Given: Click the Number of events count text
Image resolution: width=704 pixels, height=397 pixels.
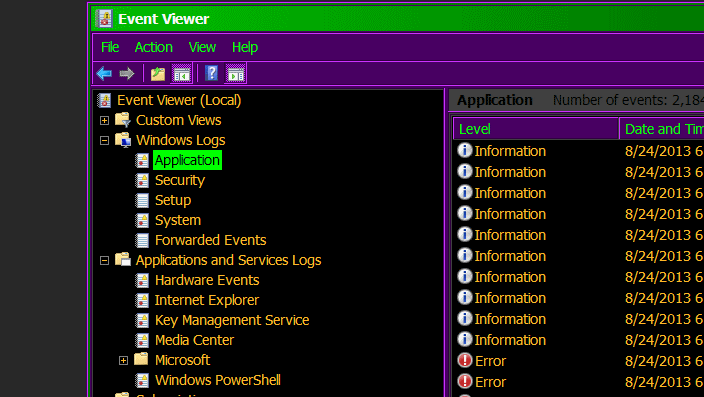Looking at the screenshot, I should (x=628, y=100).
